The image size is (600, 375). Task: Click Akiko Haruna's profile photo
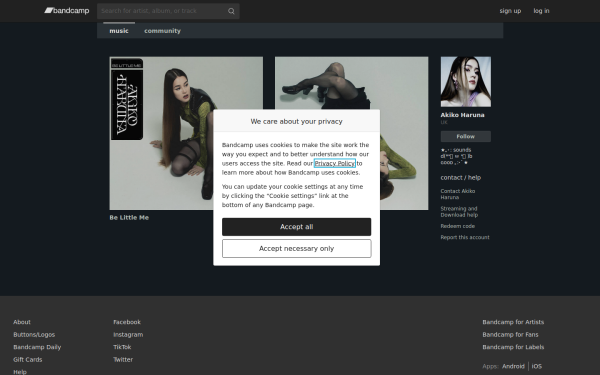tap(466, 82)
